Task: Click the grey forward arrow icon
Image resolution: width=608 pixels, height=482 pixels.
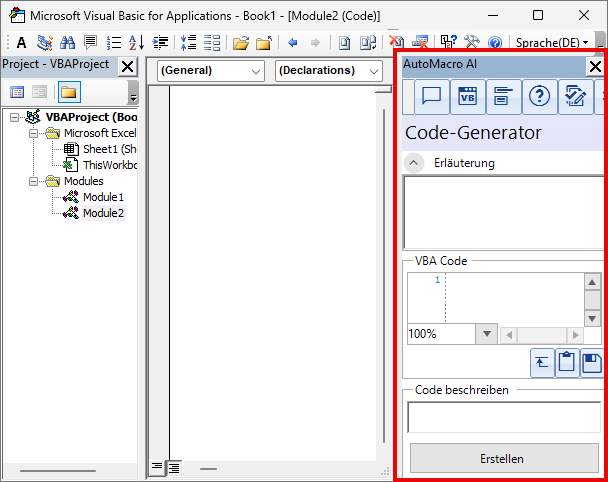Action: click(x=315, y=42)
